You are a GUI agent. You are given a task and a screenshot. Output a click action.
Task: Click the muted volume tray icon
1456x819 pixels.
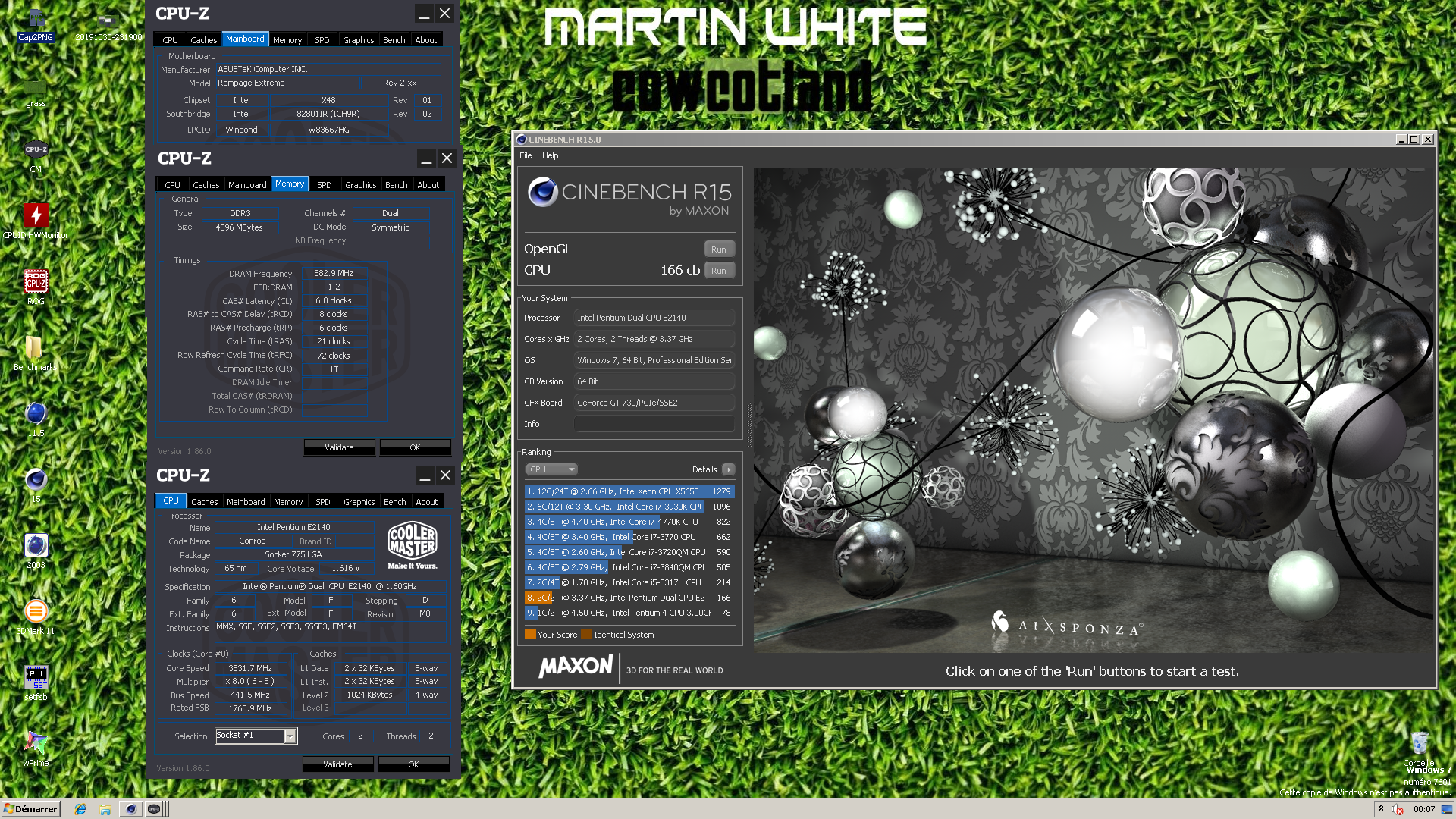(1398, 809)
